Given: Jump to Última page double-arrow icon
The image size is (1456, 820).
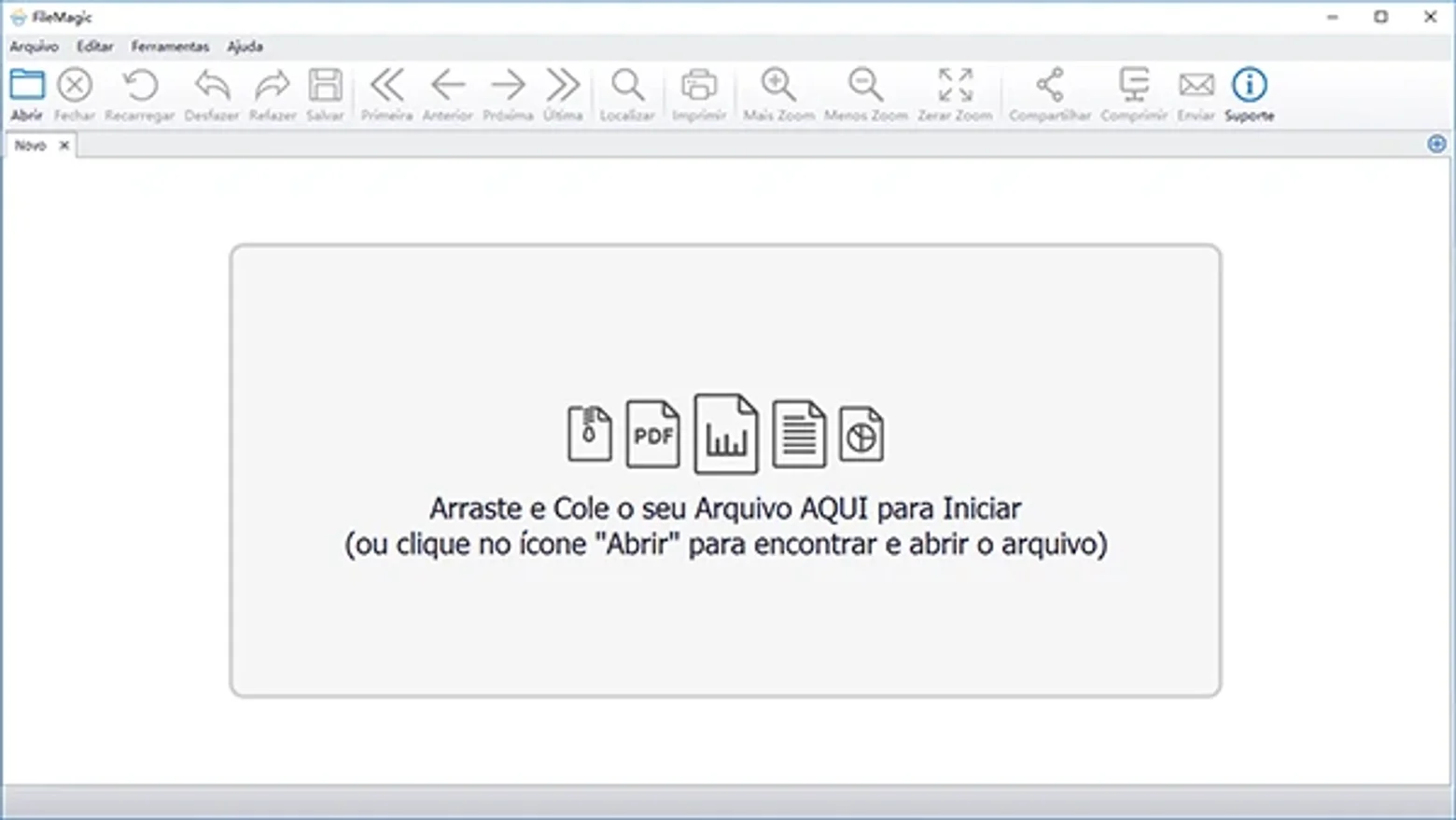Looking at the screenshot, I should 563,85.
